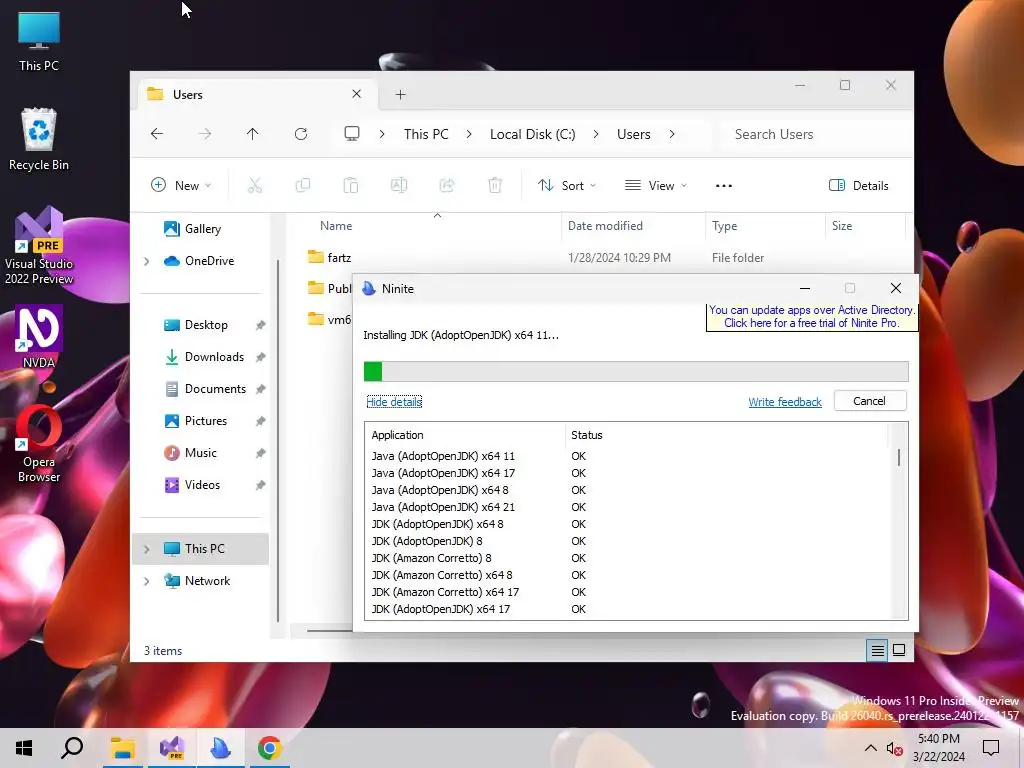The image size is (1024, 768).
Task: Expand chevron after This PC breadcrumb
Action: (469, 134)
